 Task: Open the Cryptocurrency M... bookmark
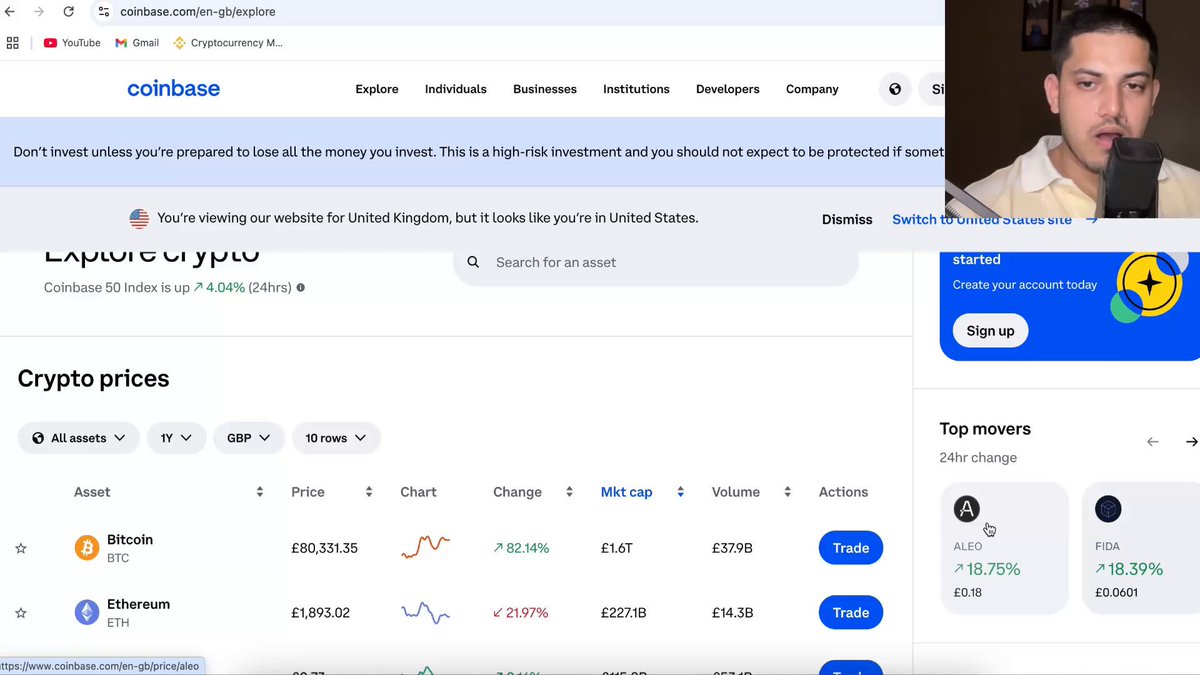pos(228,43)
